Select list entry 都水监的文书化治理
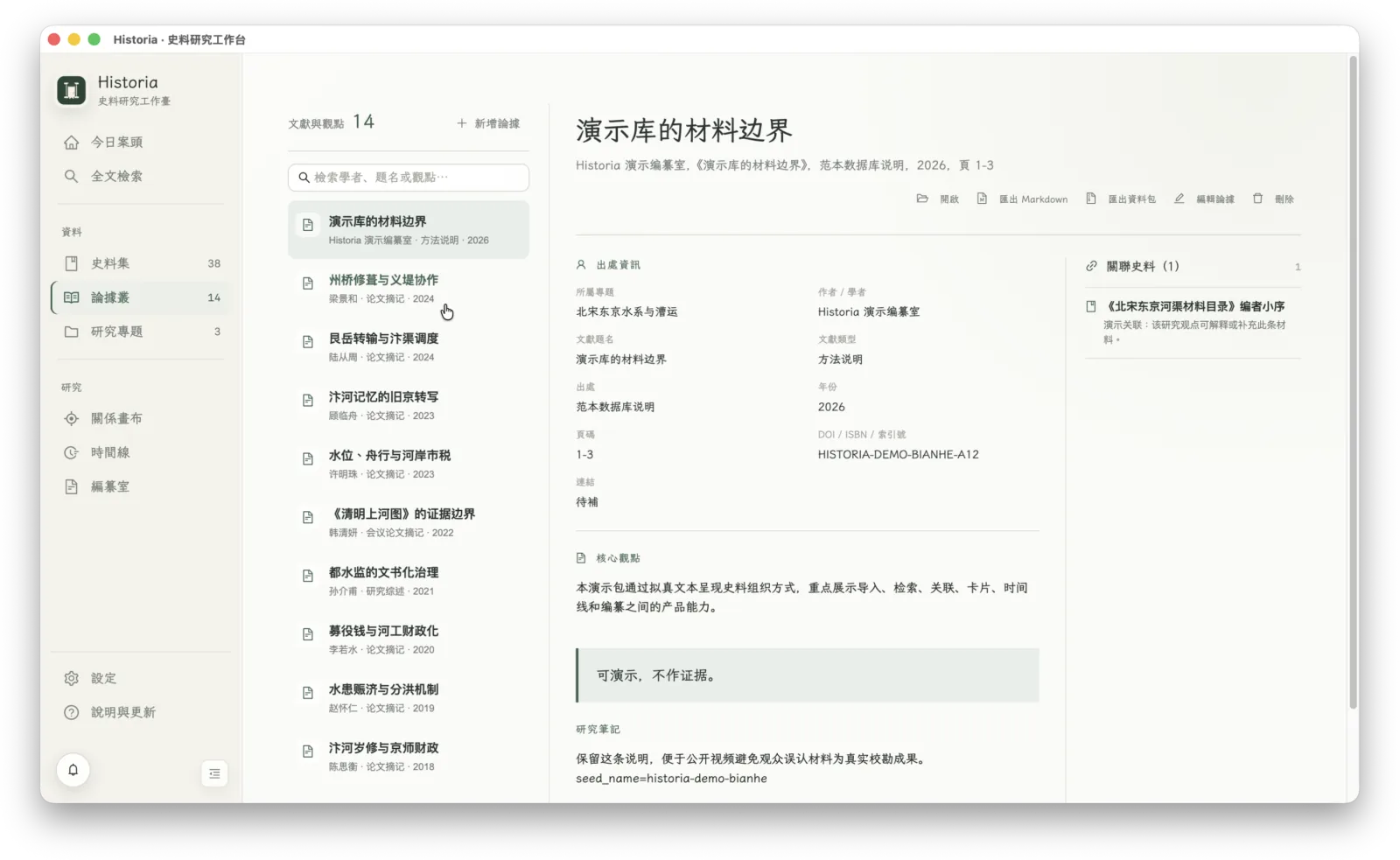Viewport: 1400px width, 860px height. click(x=409, y=581)
